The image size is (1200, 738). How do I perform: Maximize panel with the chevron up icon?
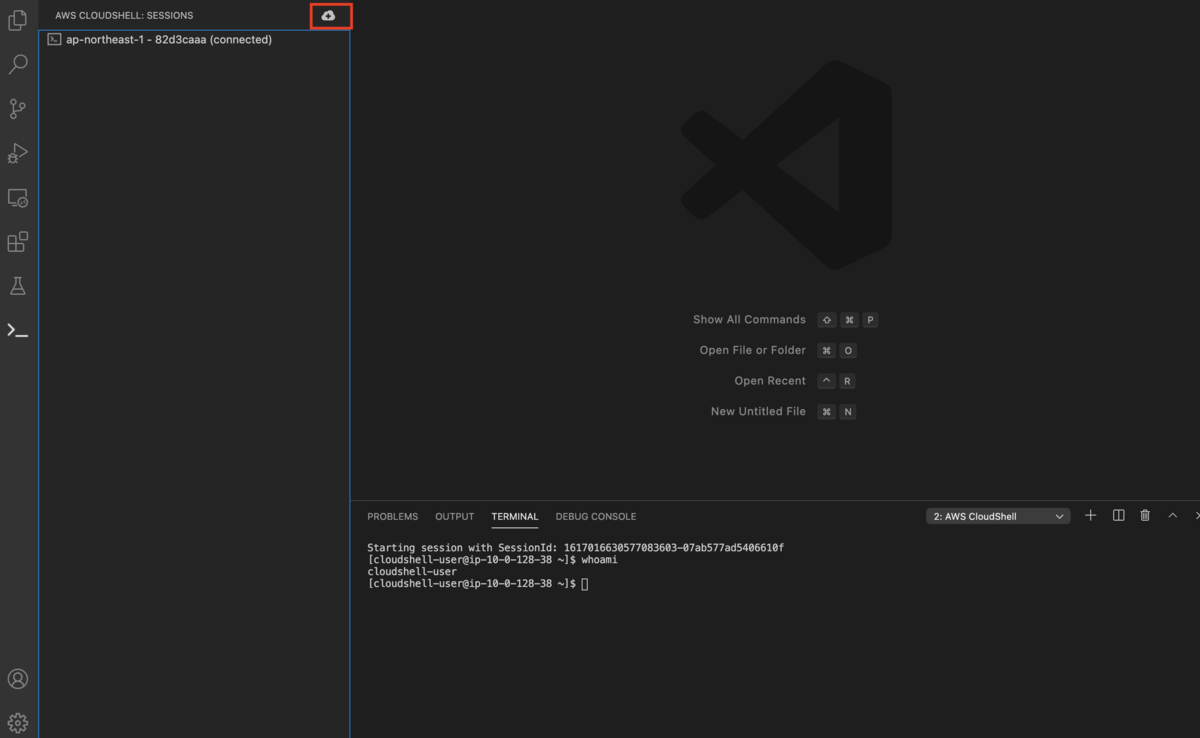click(x=1172, y=516)
